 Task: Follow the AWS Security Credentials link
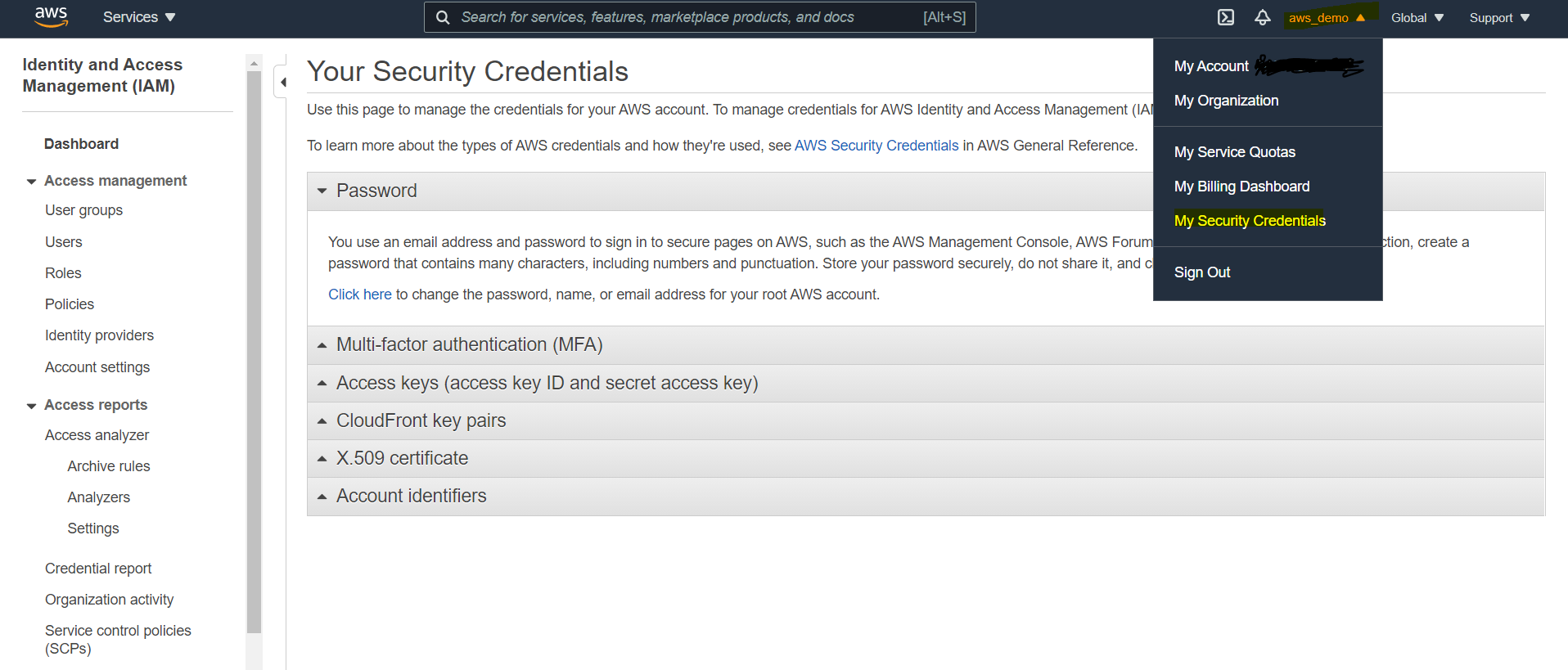(876, 146)
